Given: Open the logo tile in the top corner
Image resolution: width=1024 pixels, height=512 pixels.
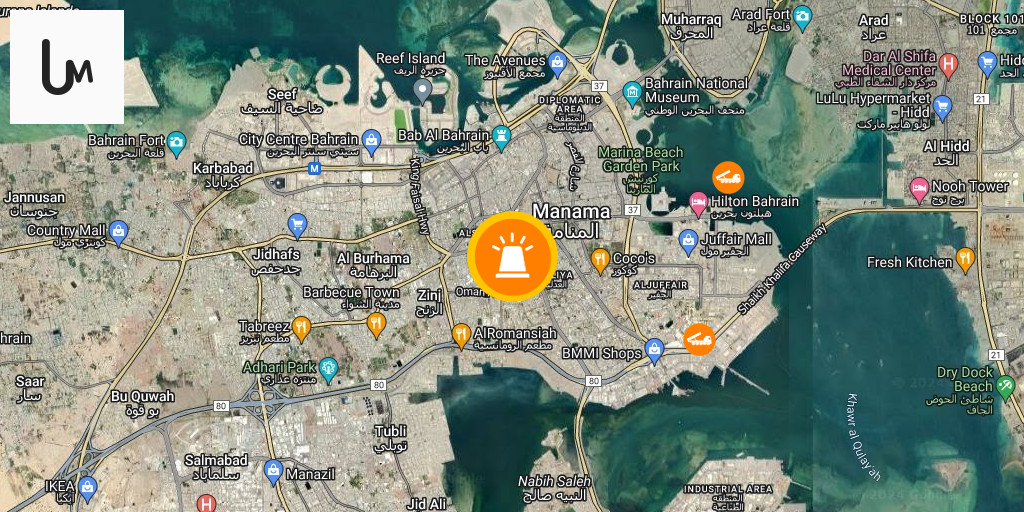Looking at the screenshot, I should tap(67, 67).
